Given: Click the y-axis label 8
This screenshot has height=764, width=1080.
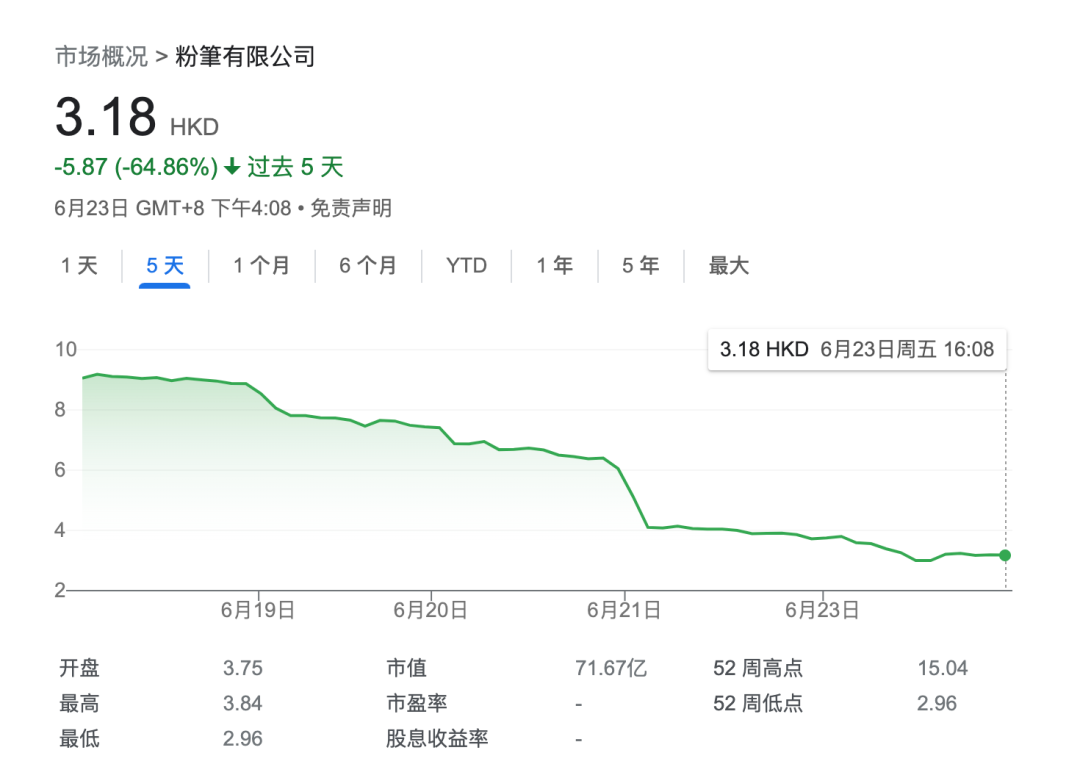Looking at the screenshot, I should point(61,410).
